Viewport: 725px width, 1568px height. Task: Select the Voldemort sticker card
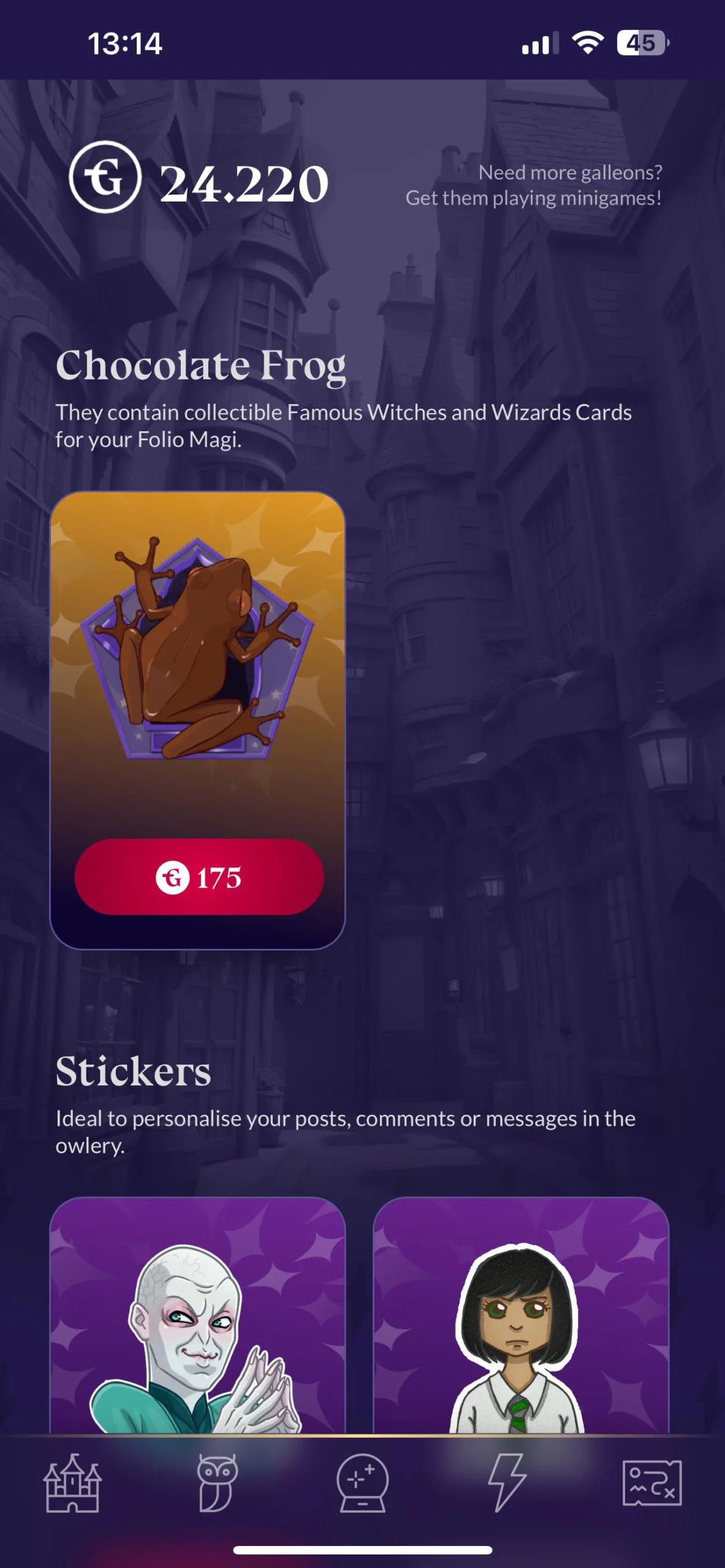197,1316
